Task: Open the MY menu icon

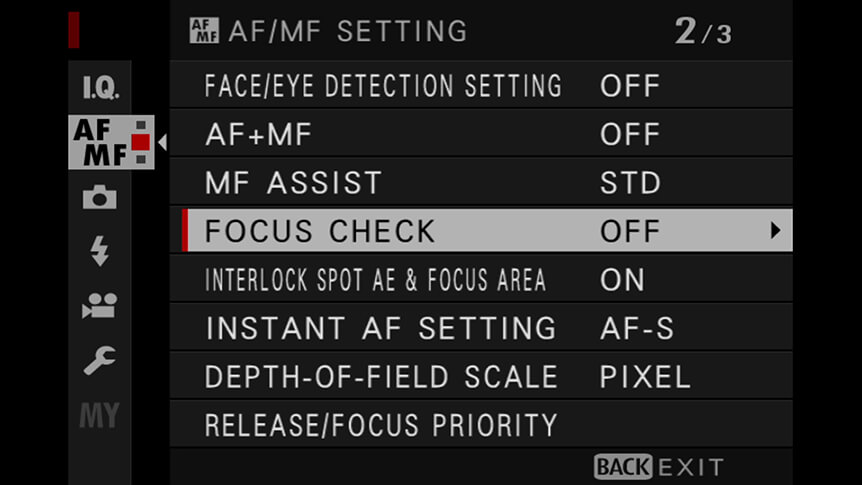Action: [100, 415]
